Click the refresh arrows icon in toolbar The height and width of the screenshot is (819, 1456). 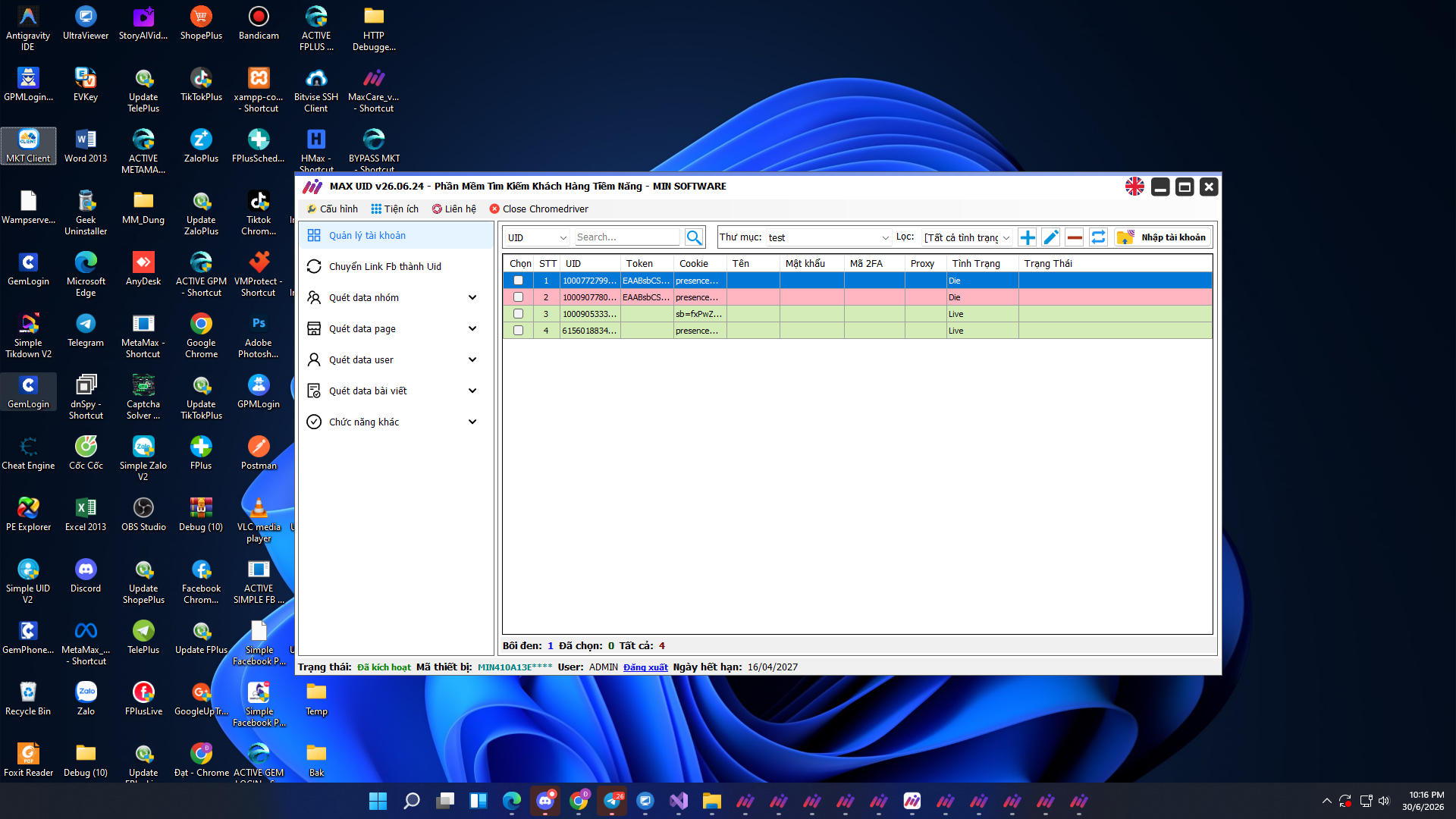point(1098,237)
